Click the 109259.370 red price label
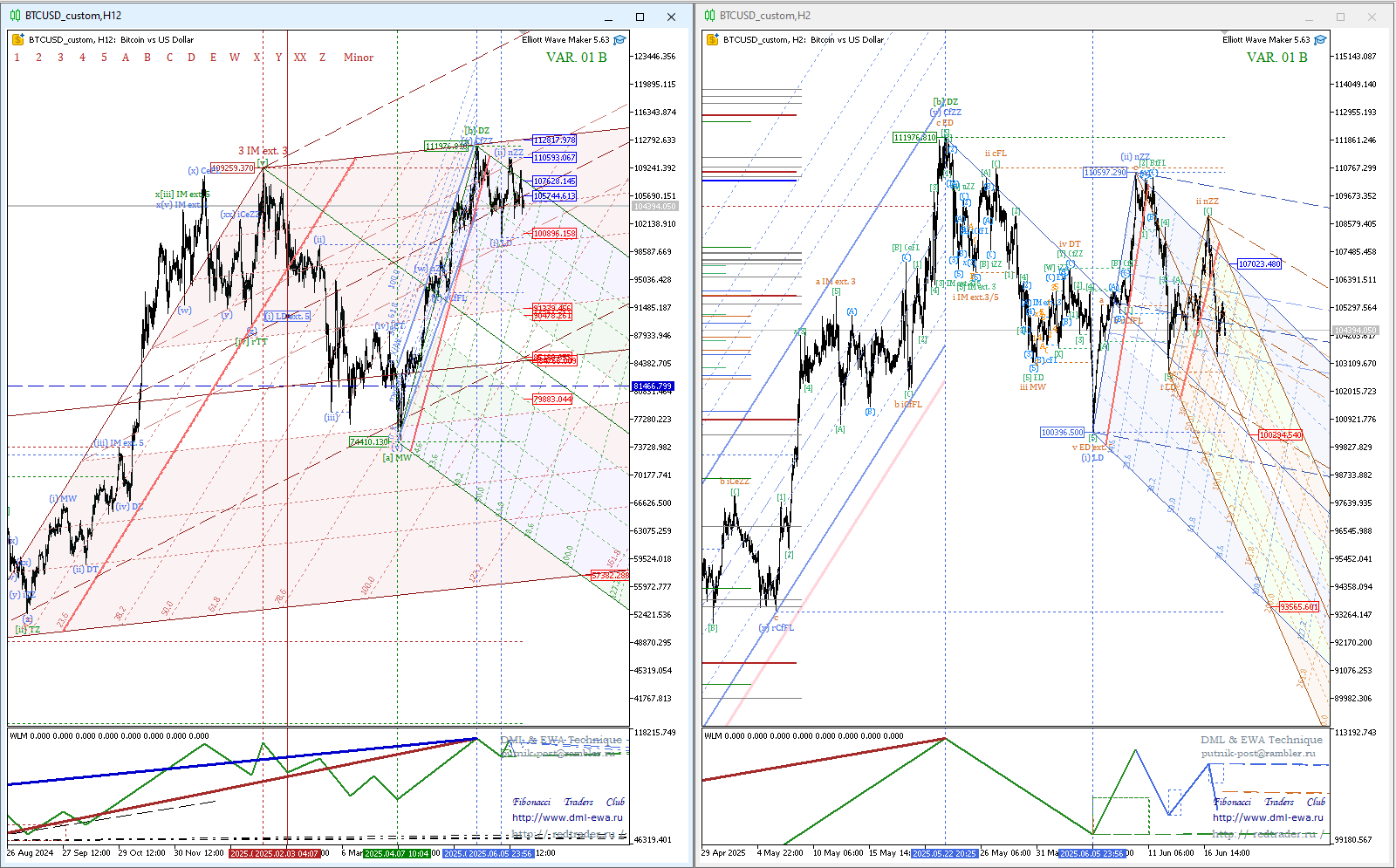Image resolution: width=1396 pixels, height=868 pixels. point(232,167)
